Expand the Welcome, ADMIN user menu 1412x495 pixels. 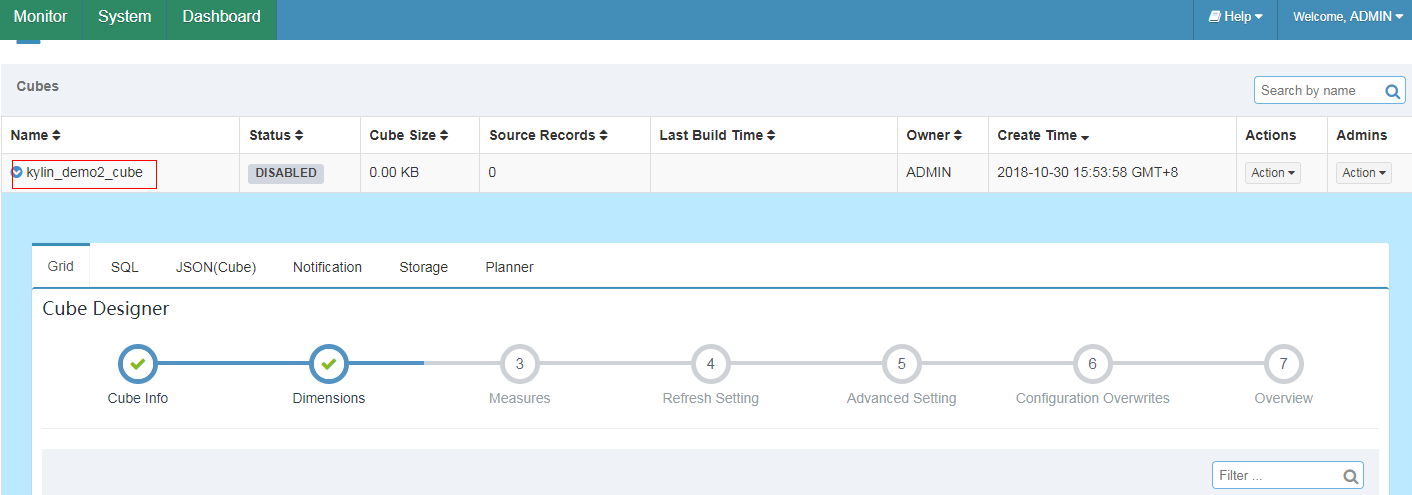[x=1348, y=17]
